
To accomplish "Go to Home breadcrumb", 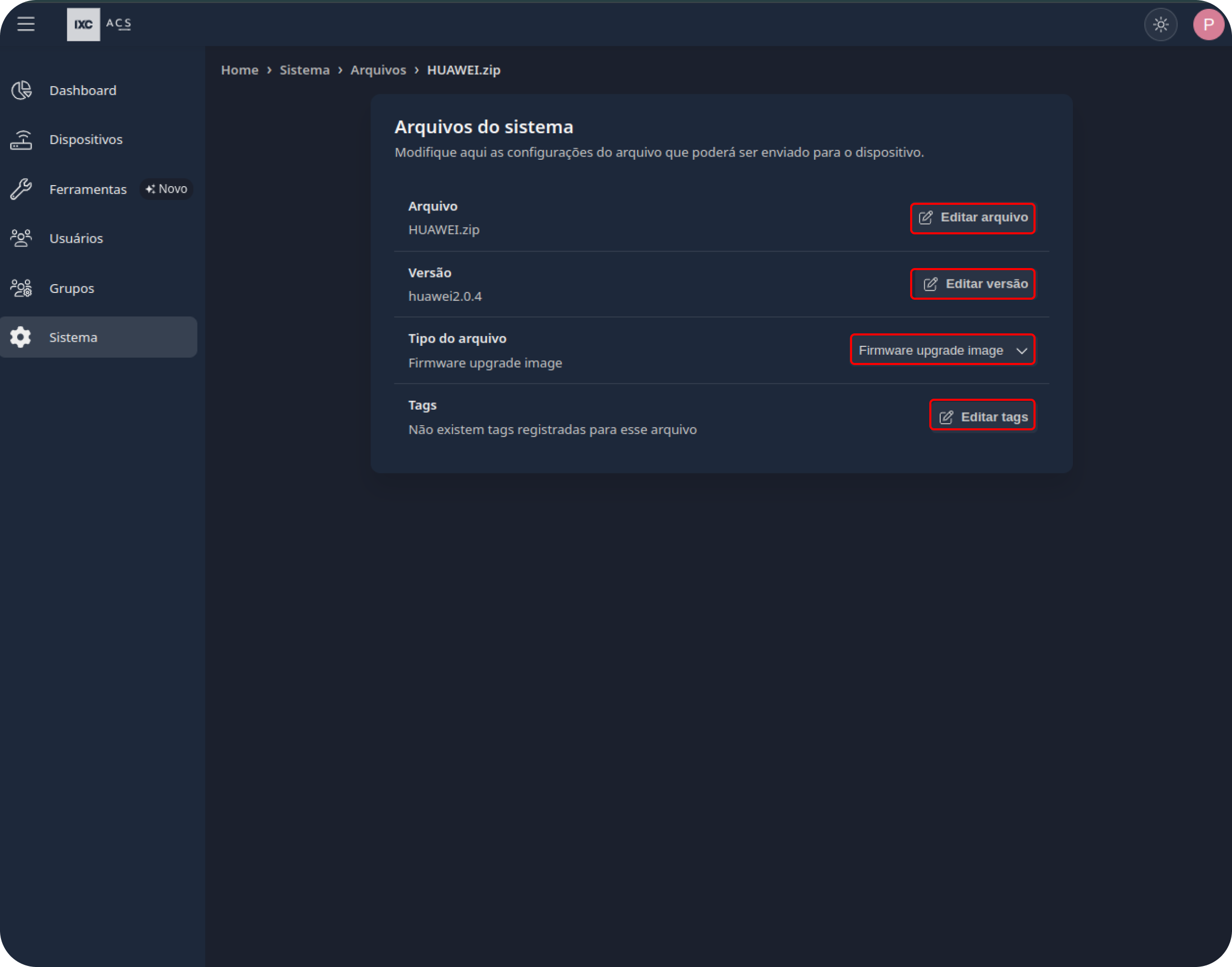I will (x=239, y=69).
